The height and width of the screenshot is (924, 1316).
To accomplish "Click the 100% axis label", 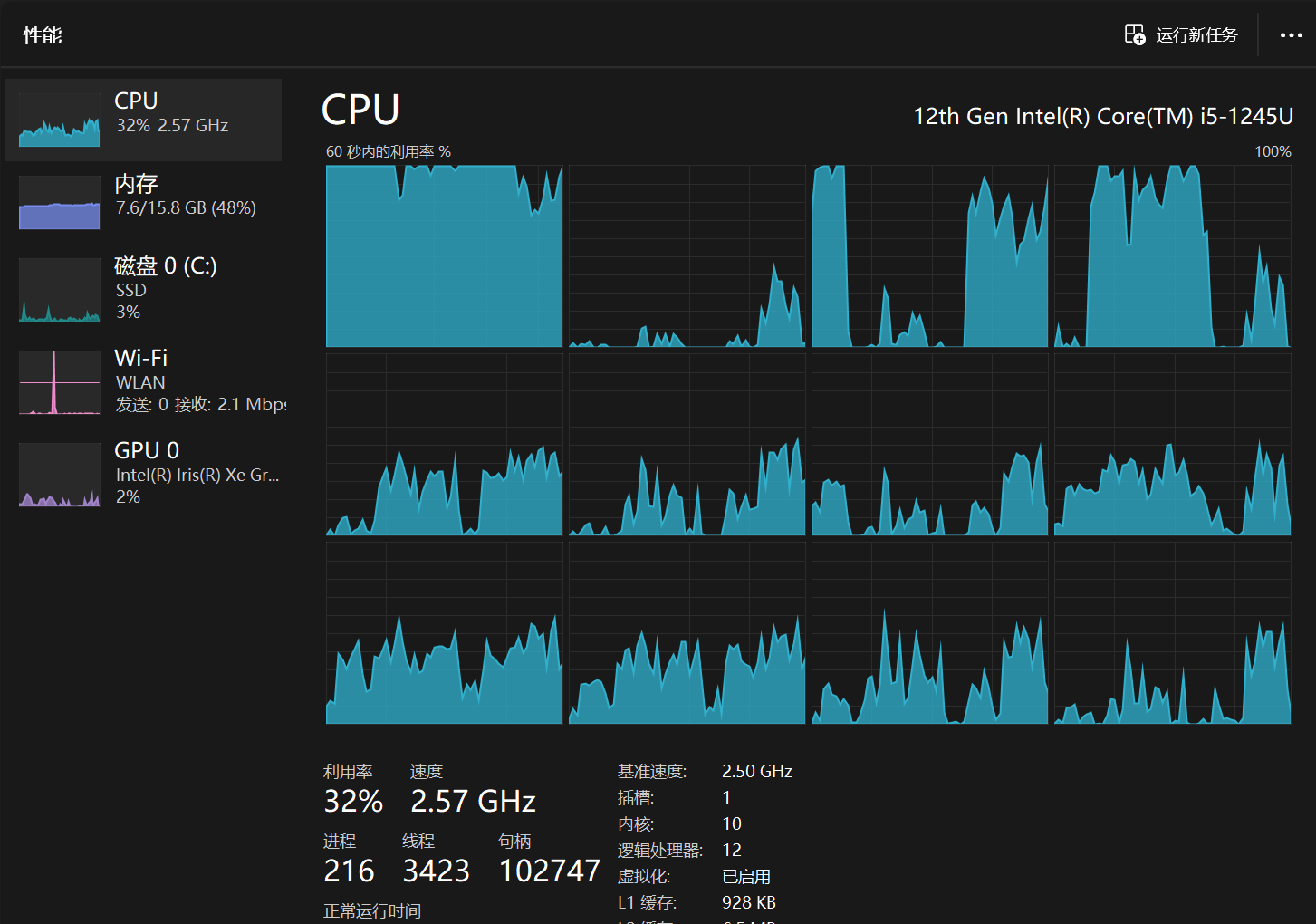I will 1273,151.
